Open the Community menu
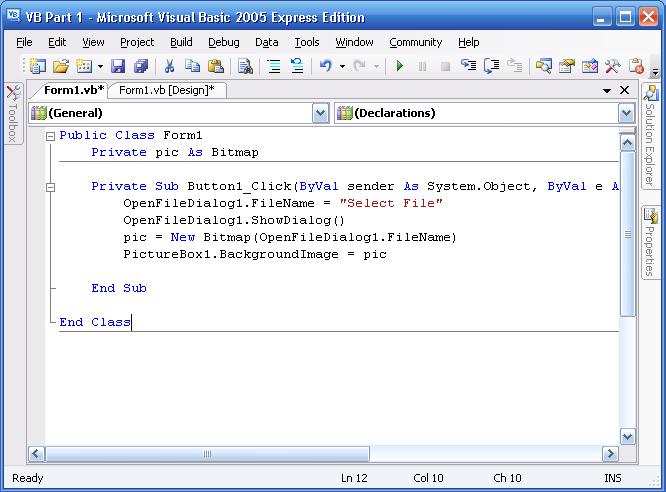This screenshot has width=666, height=492. tap(415, 42)
